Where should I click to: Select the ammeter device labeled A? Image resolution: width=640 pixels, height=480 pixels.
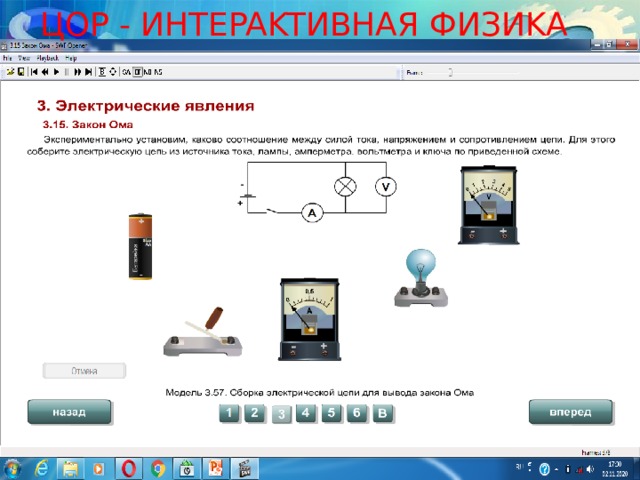(309, 320)
